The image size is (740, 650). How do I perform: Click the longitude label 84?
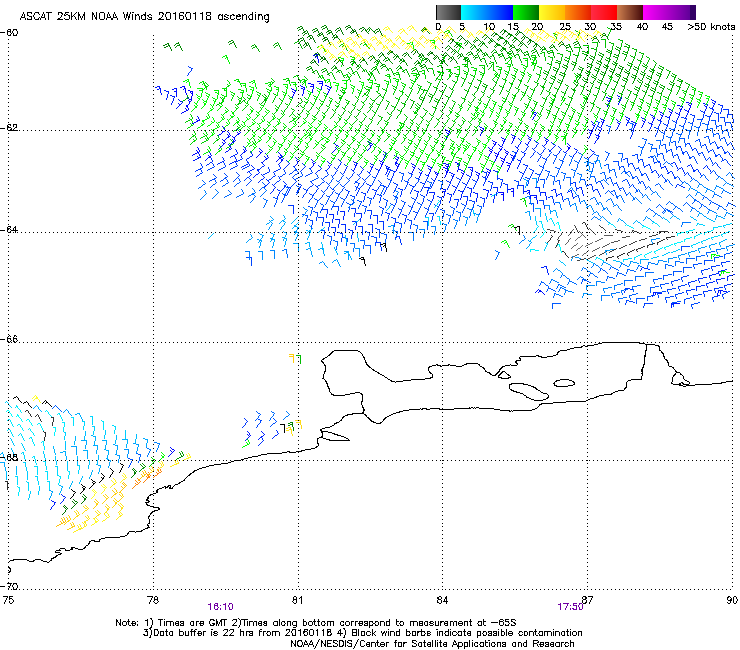pyautogui.click(x=442, y=600)
